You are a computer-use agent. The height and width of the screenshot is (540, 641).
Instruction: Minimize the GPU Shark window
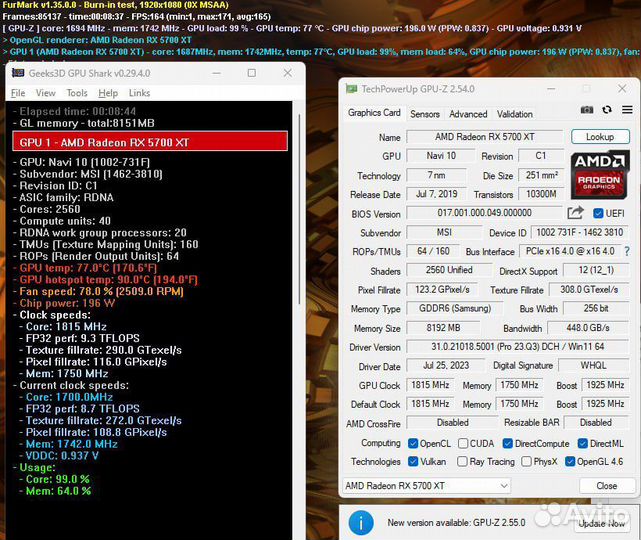coord(217,73)
